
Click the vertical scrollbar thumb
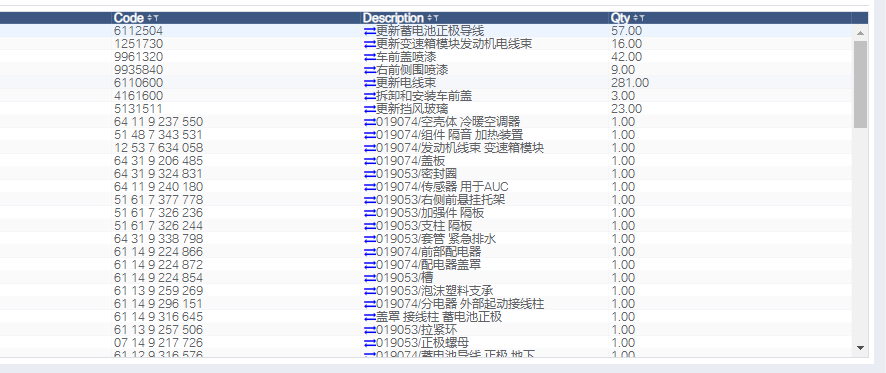point(860,84)
